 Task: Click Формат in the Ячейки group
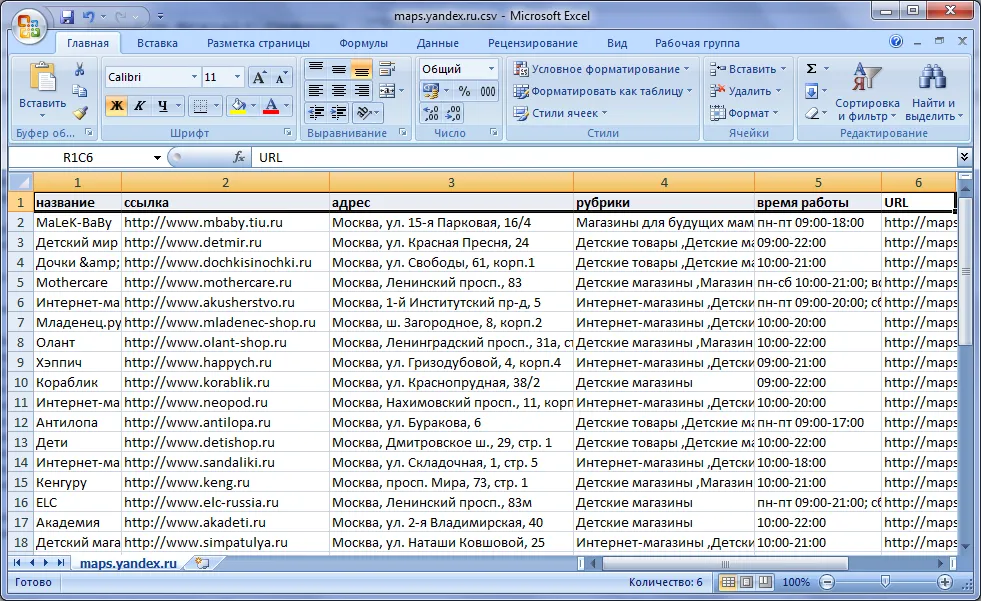coord(743,113)
